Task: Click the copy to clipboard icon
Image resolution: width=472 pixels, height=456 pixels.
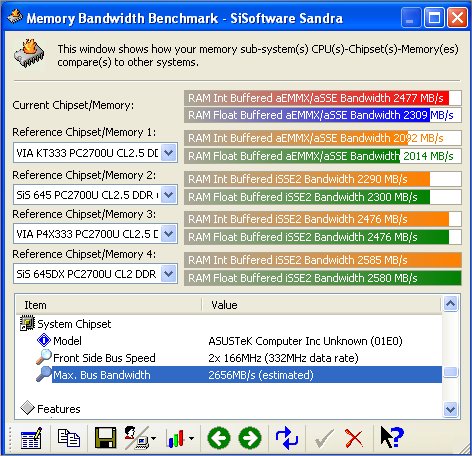Action: click(69, 438)
